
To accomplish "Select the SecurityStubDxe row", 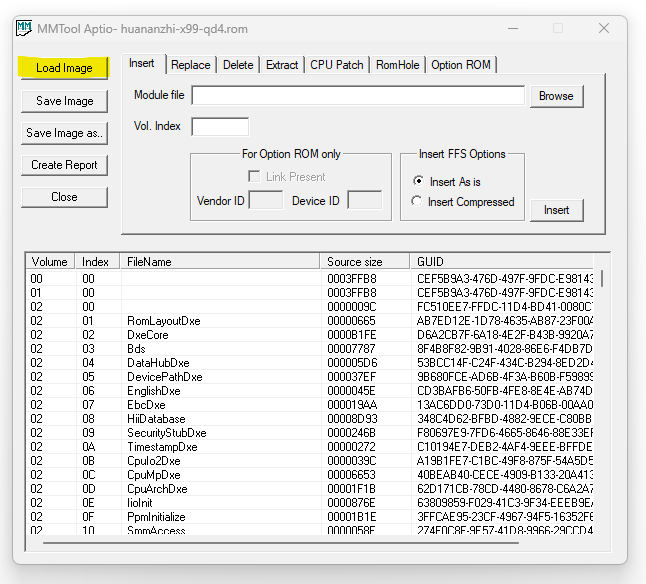I will click(310, 433).
